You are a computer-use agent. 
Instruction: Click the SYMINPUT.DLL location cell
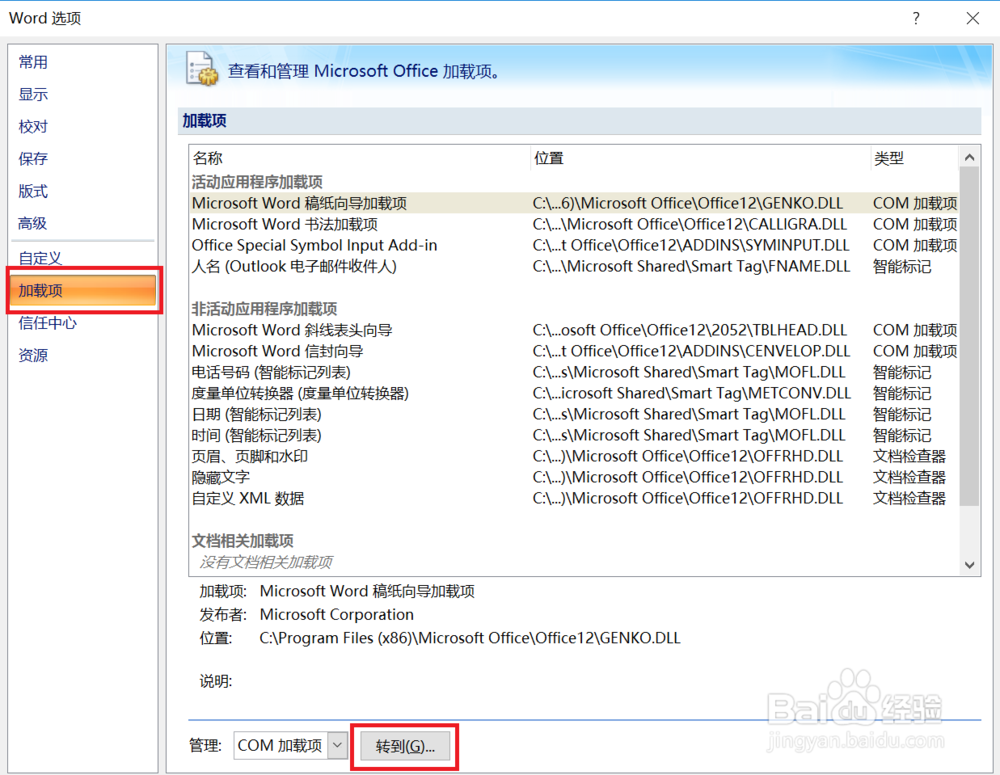click(691, 246)
